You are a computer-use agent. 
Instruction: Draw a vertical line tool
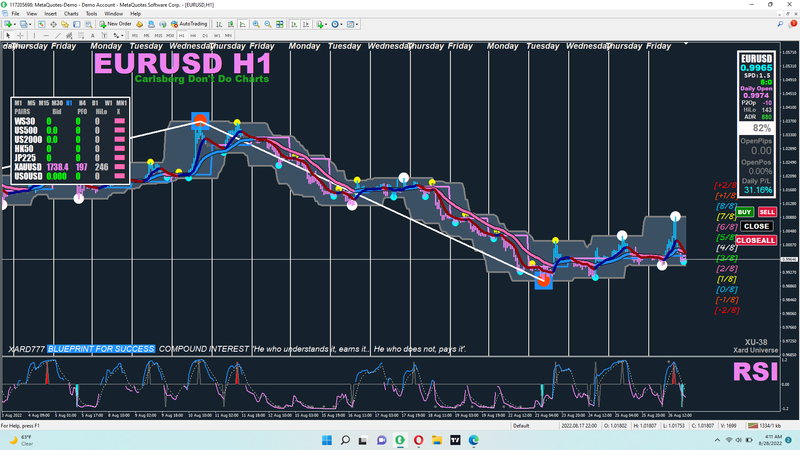click(x=34, y=35)
